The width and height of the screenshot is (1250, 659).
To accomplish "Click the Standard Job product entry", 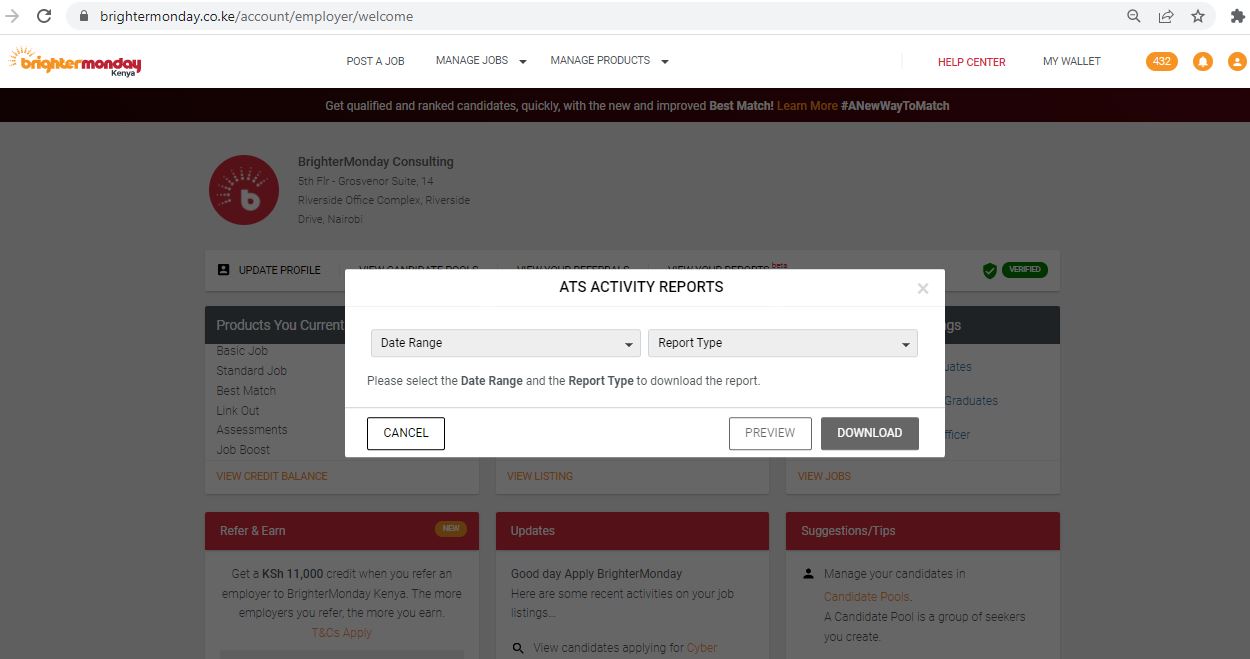I will 252,371.
